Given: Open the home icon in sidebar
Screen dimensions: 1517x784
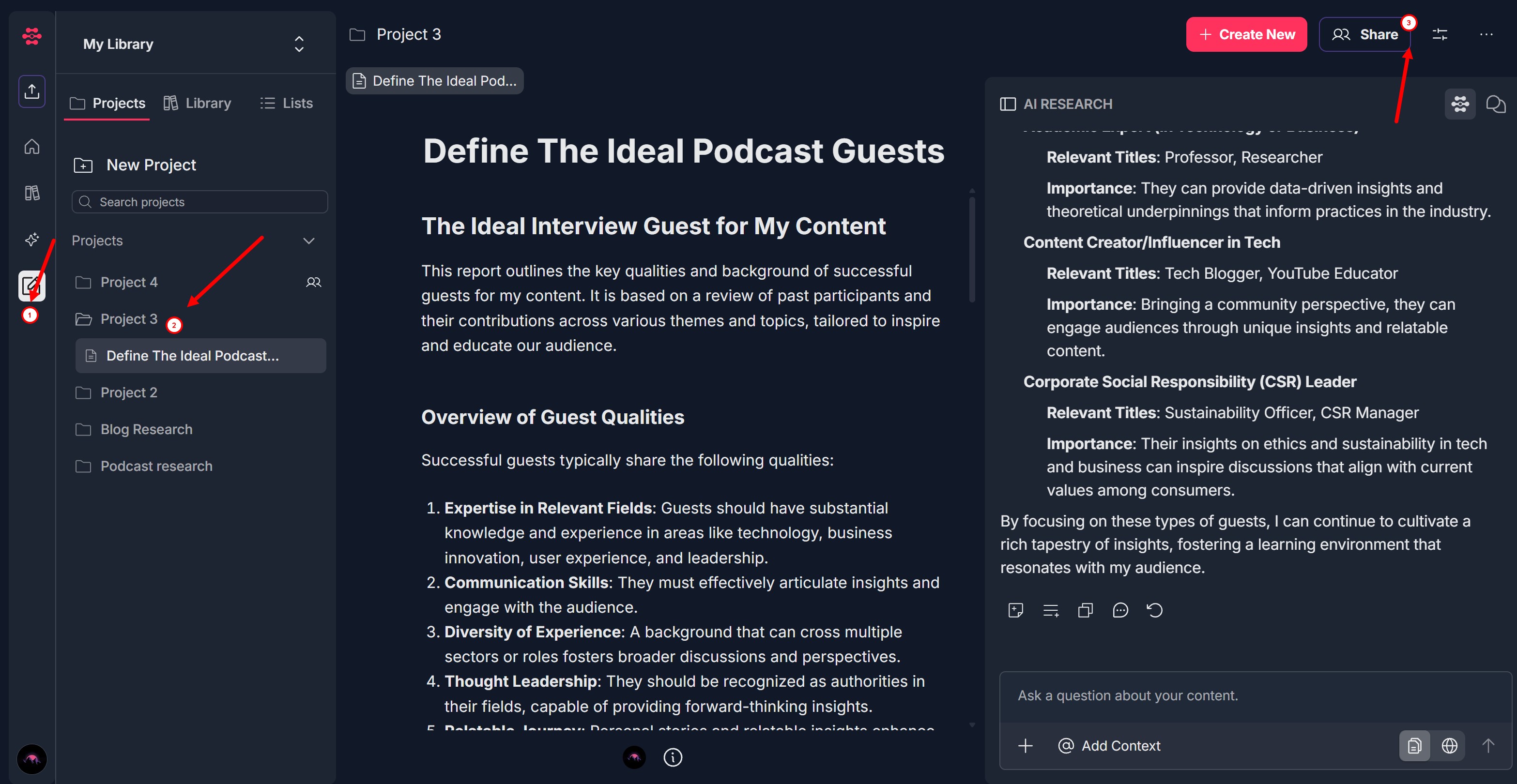Looking at the screenshot, I should pos(32,147).
